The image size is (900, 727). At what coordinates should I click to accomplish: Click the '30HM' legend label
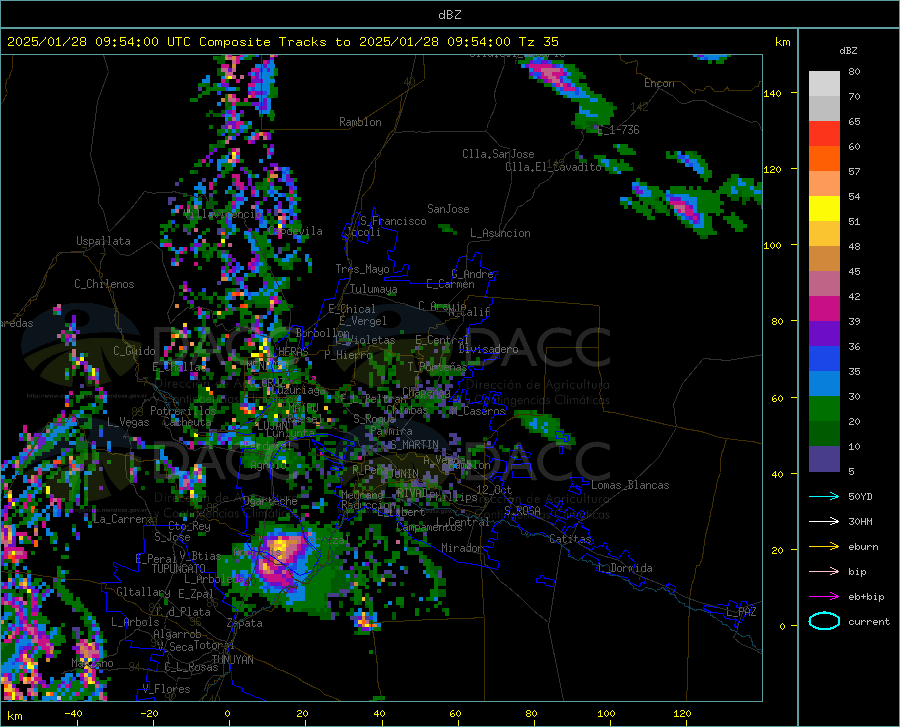click(x=860, y=522)
